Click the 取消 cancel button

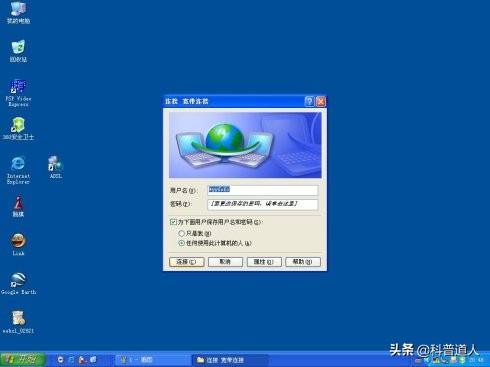[x=225, y=262]
